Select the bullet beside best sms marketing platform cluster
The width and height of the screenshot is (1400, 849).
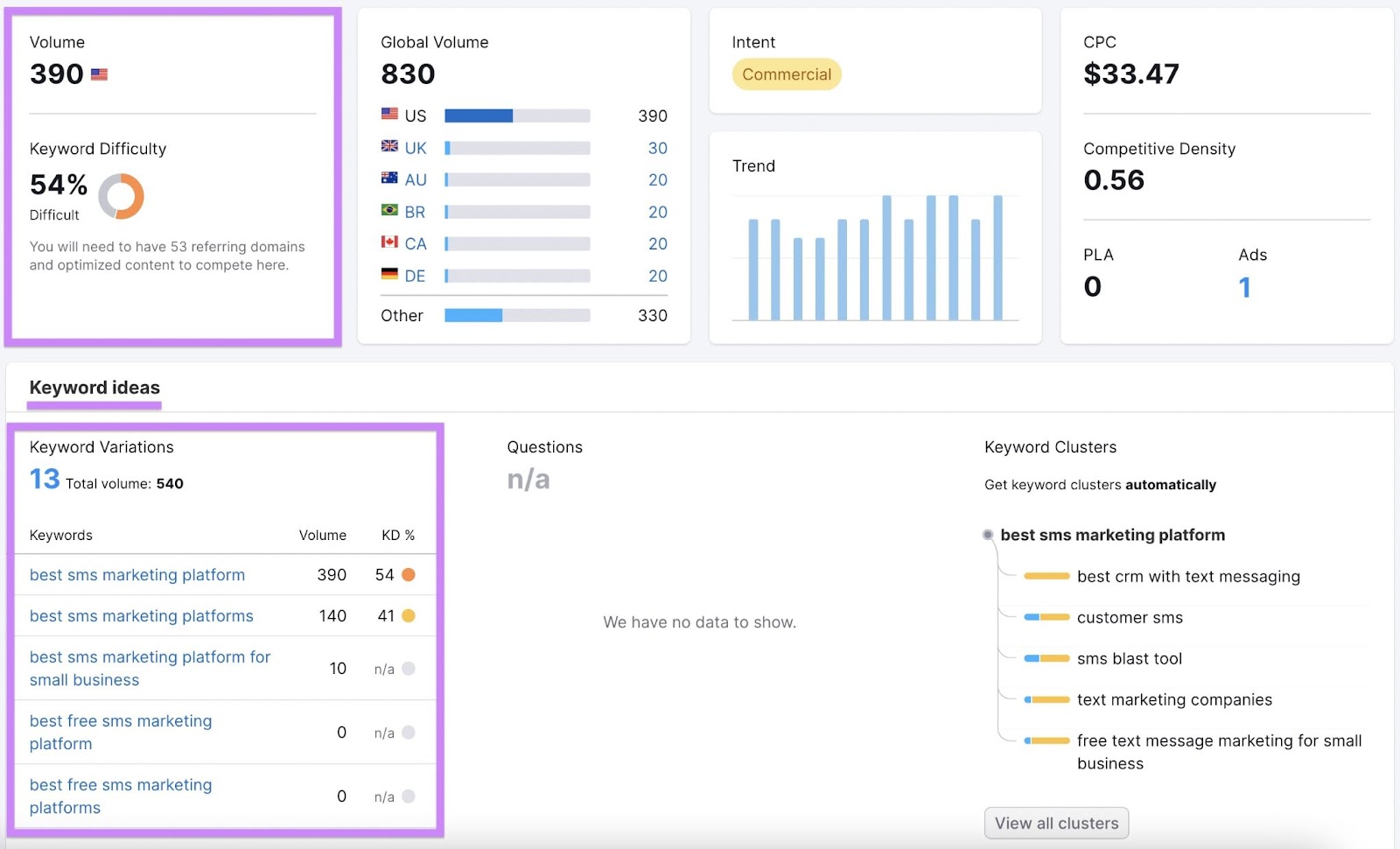988,535
